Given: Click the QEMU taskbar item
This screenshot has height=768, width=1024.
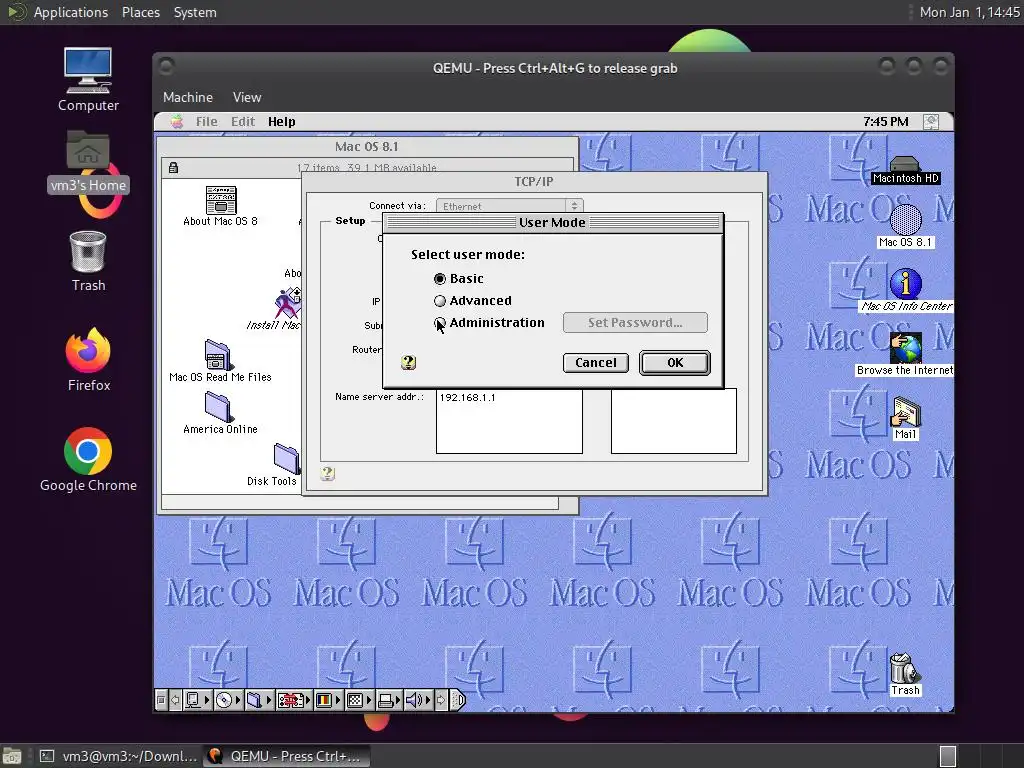Looking at the screenshot, I should click(x=286, y=756).
